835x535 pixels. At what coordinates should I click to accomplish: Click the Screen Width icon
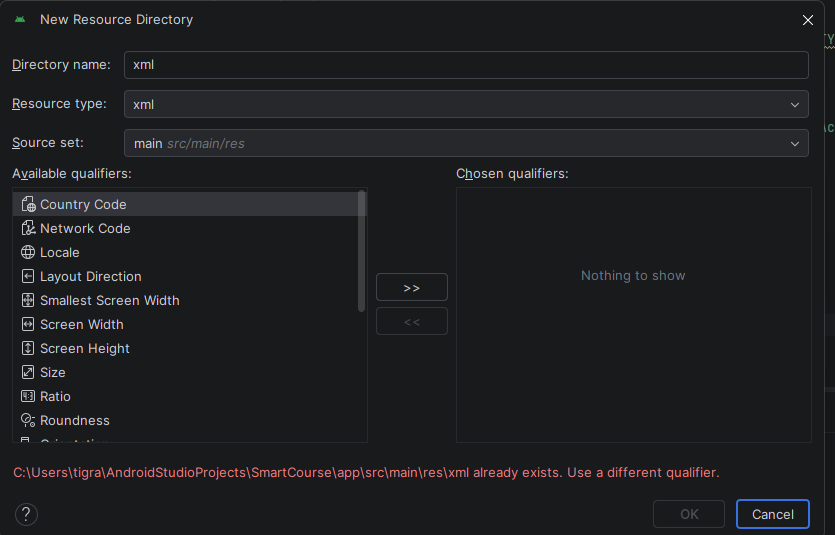click(28, 324)
